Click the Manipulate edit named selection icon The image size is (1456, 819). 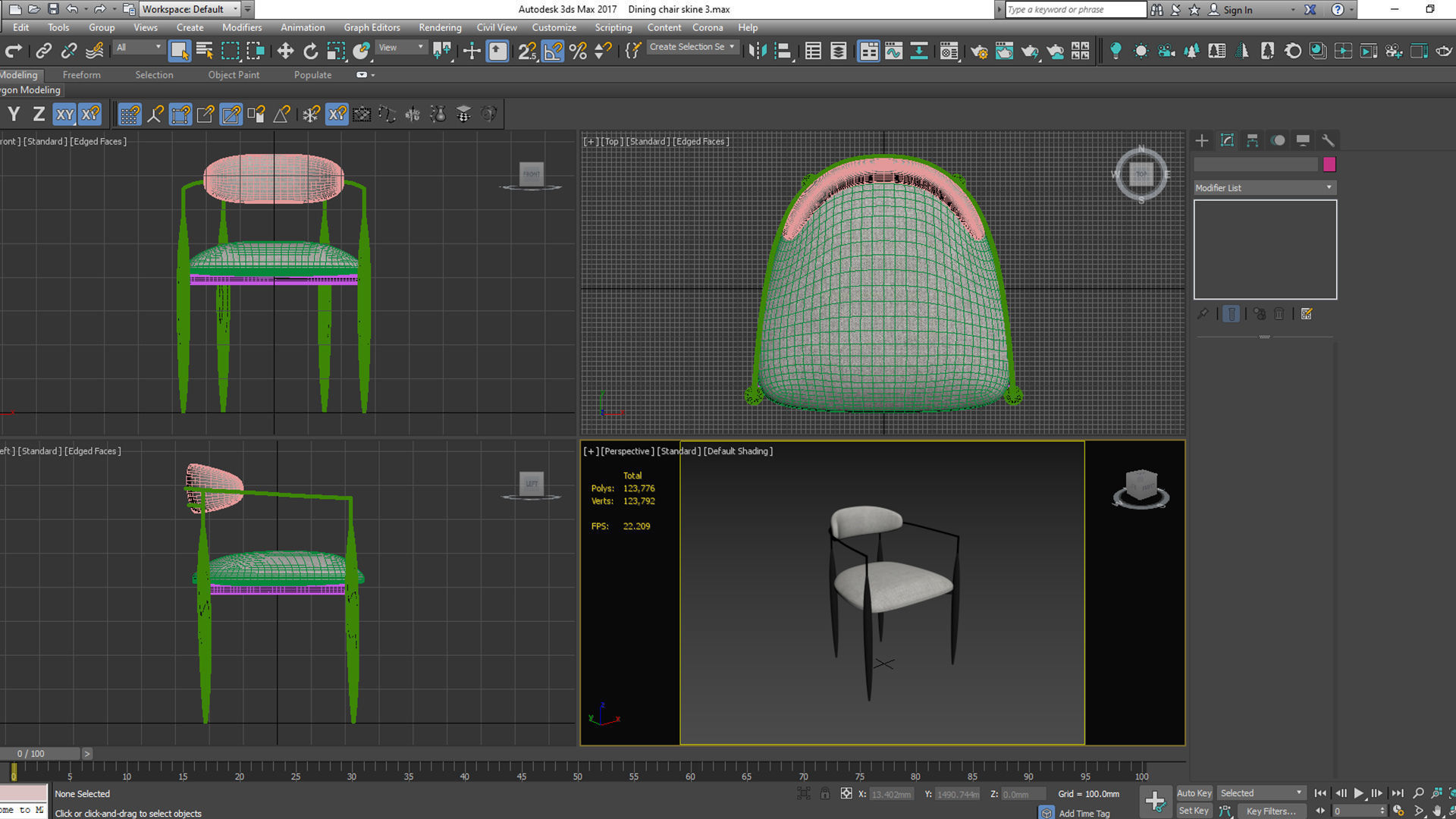633,51
